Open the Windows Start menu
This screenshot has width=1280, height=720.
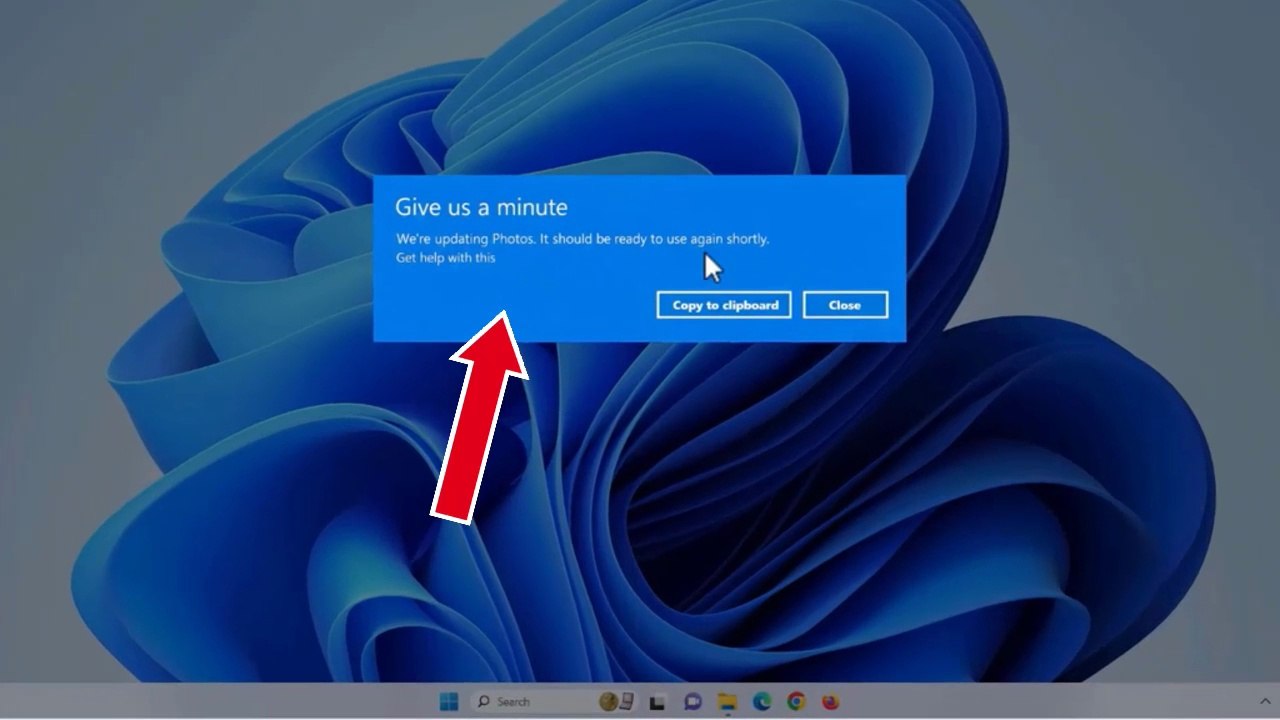pyautogui.click(x=449, y=702)
